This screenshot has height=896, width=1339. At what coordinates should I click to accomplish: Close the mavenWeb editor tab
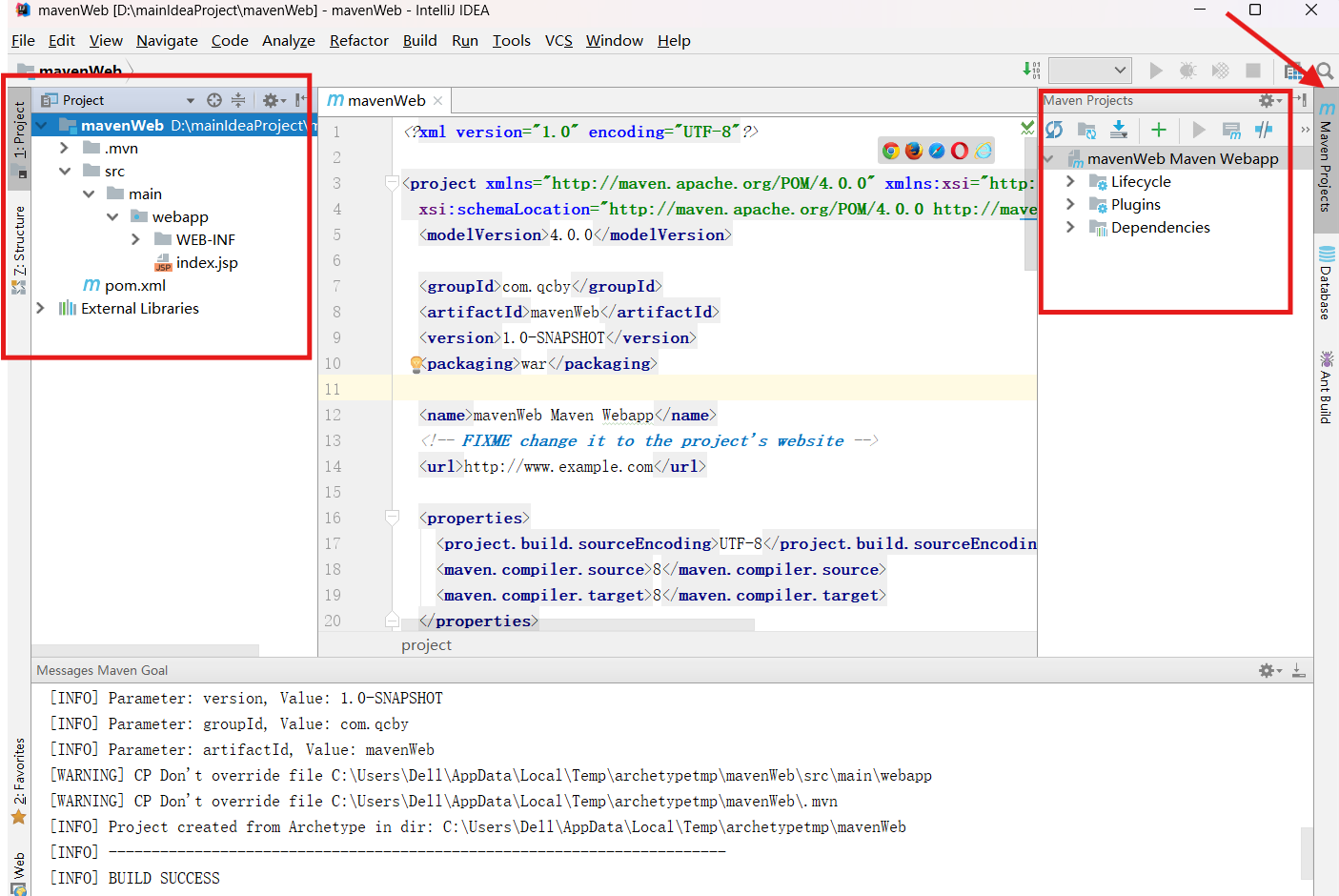click(437, 101)
